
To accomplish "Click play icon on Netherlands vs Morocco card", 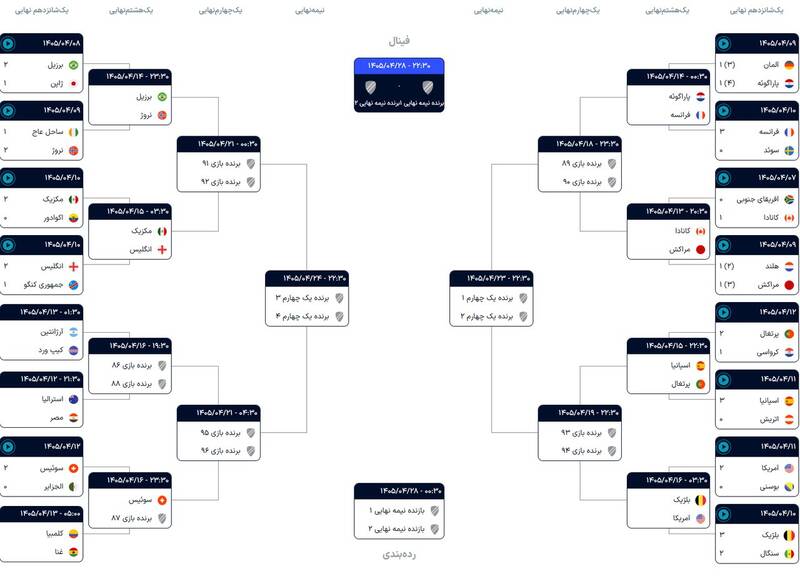I will click(x=723, y=245).
